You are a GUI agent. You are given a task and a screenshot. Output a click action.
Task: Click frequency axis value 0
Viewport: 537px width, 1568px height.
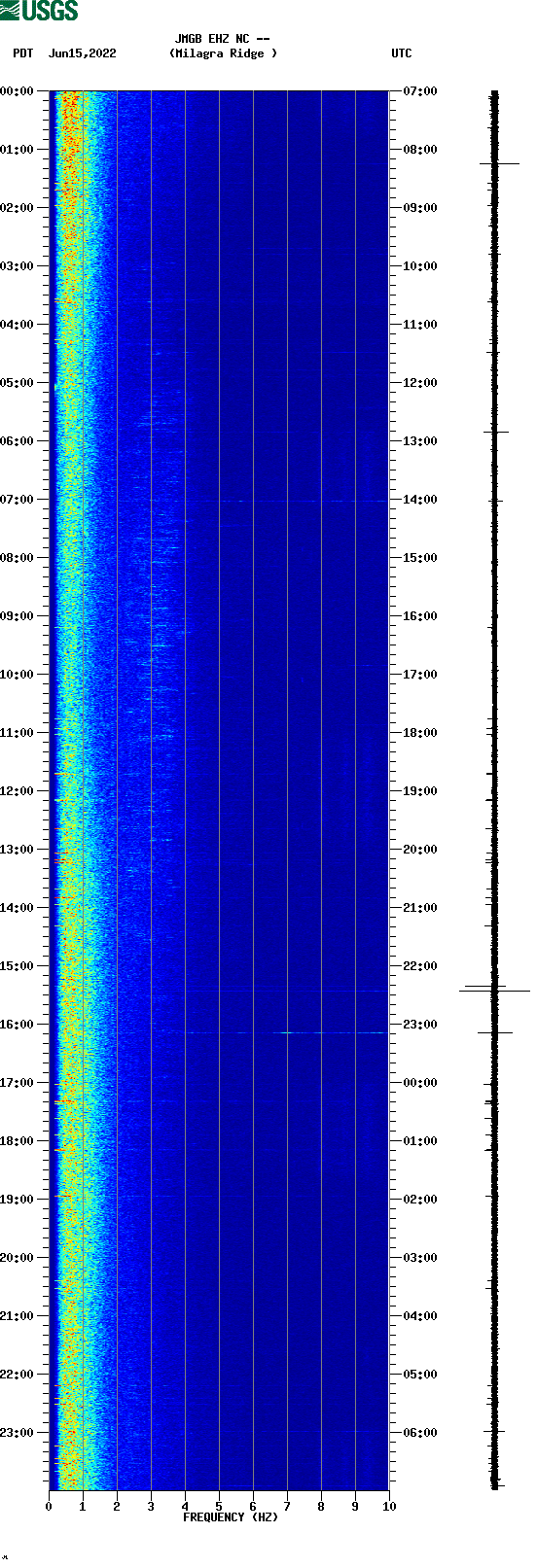[x=49, y=1507]
